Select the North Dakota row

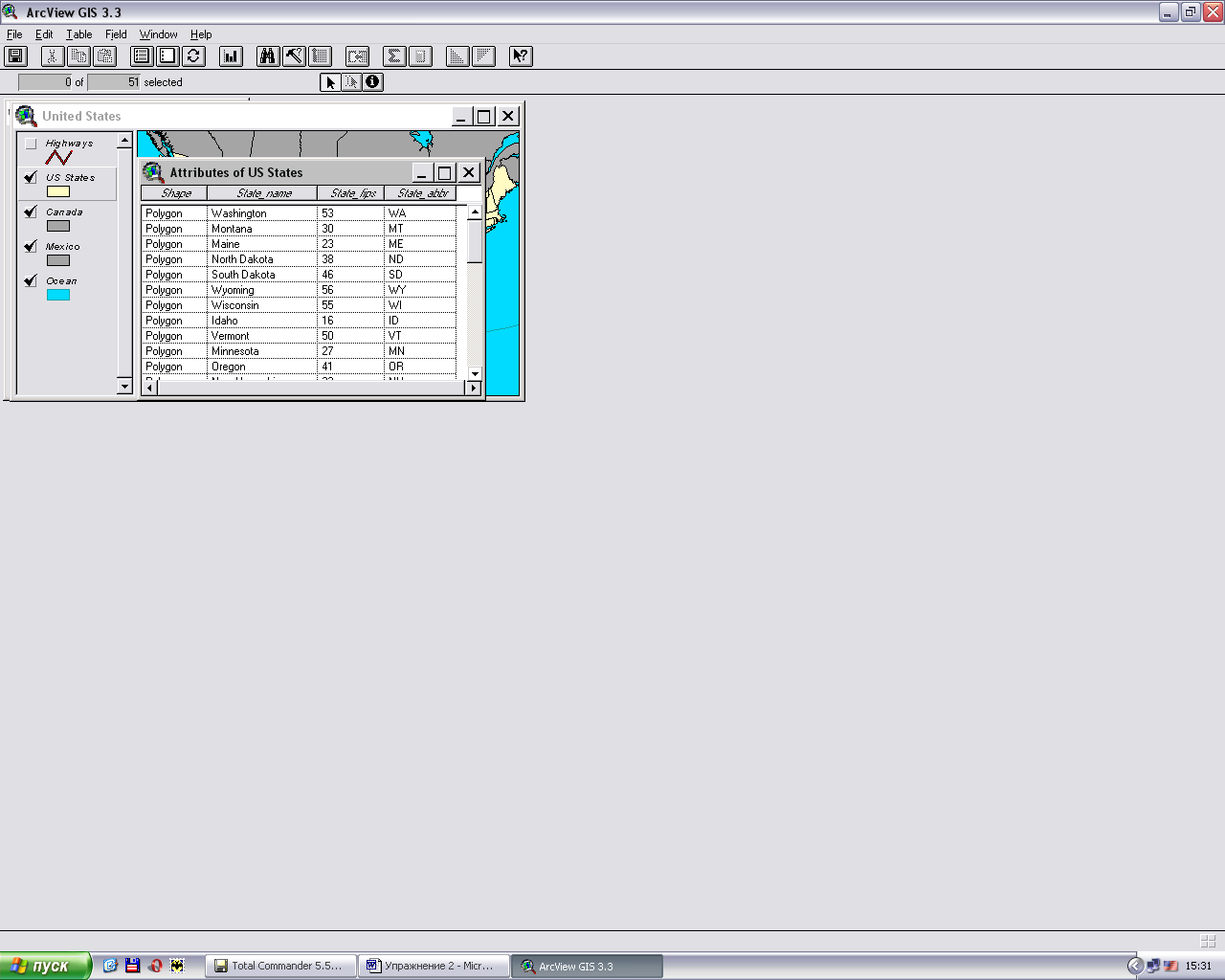[299, 259]
